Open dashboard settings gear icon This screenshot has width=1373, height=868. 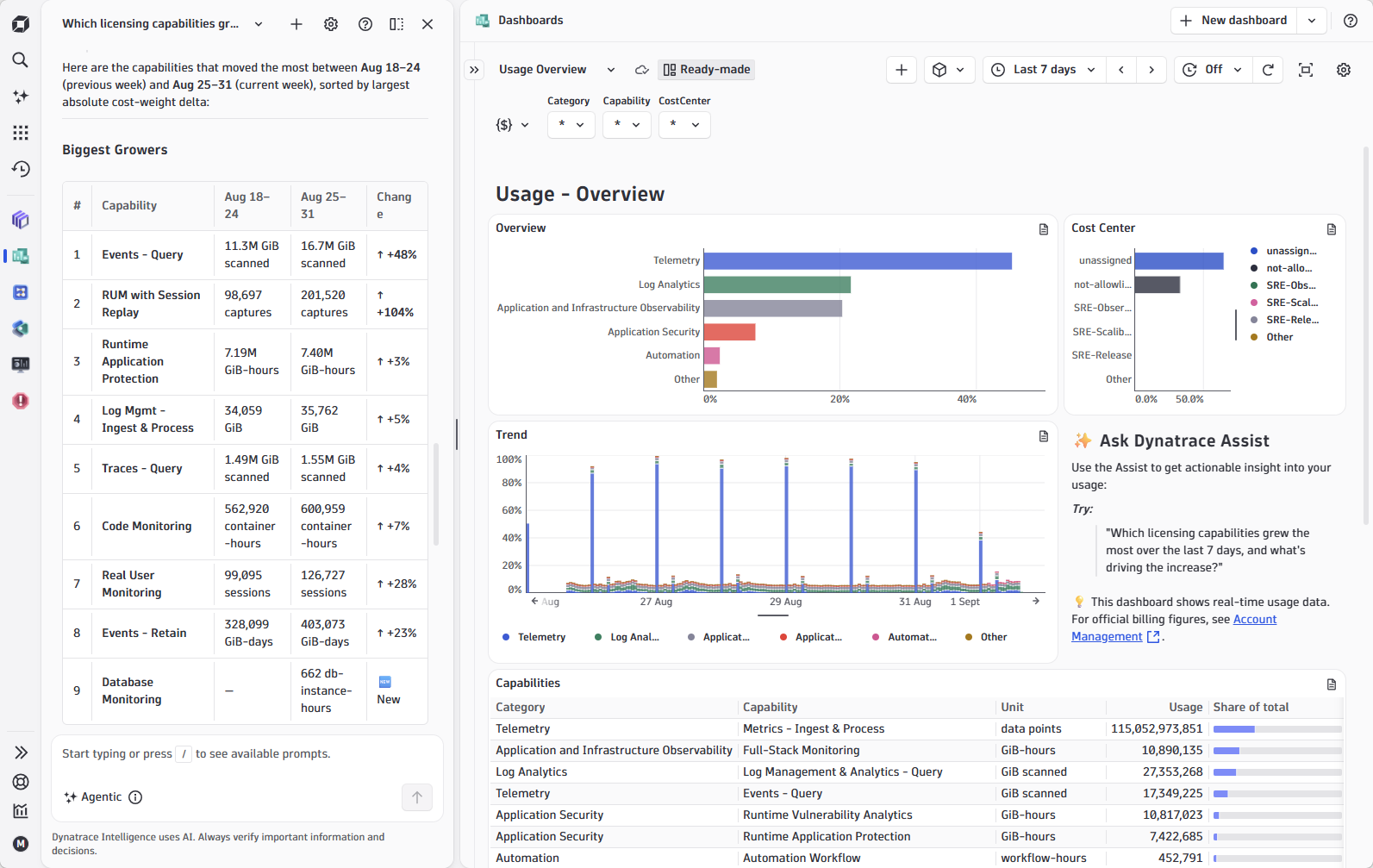(1344, 70)
